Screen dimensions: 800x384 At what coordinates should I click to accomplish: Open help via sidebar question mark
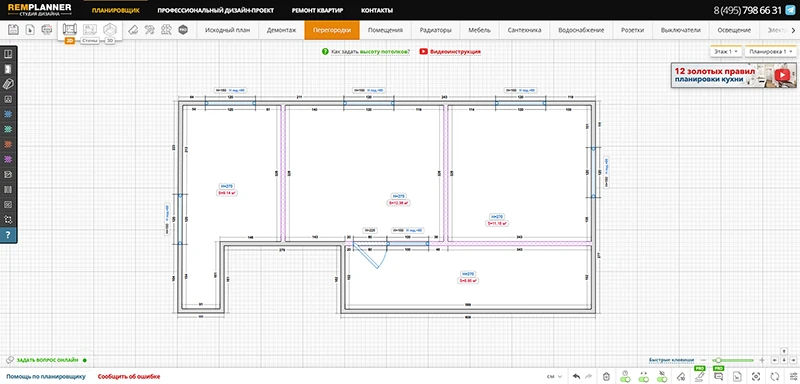[x=8, y=235]
